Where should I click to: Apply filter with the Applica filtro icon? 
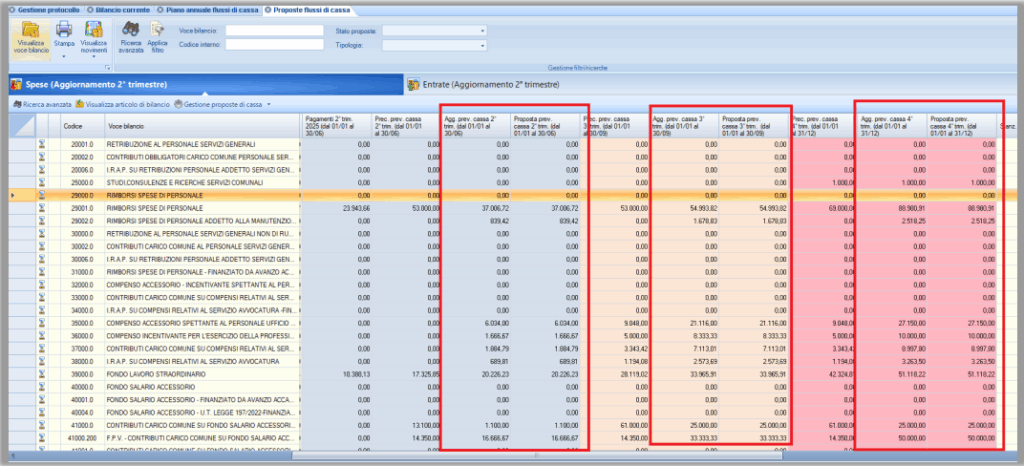157,30
